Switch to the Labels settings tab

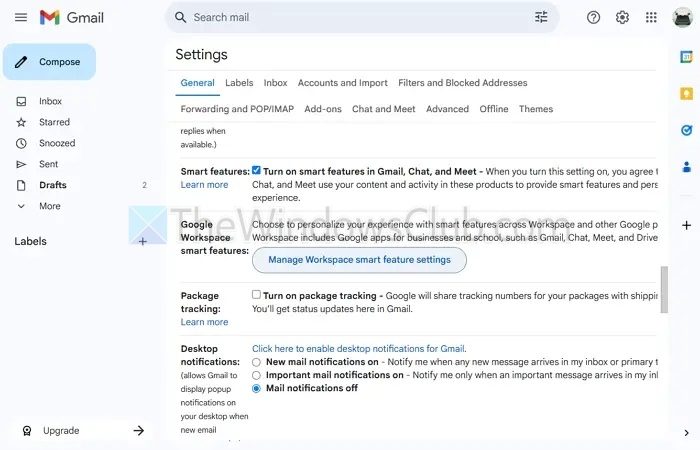point(239,83)
